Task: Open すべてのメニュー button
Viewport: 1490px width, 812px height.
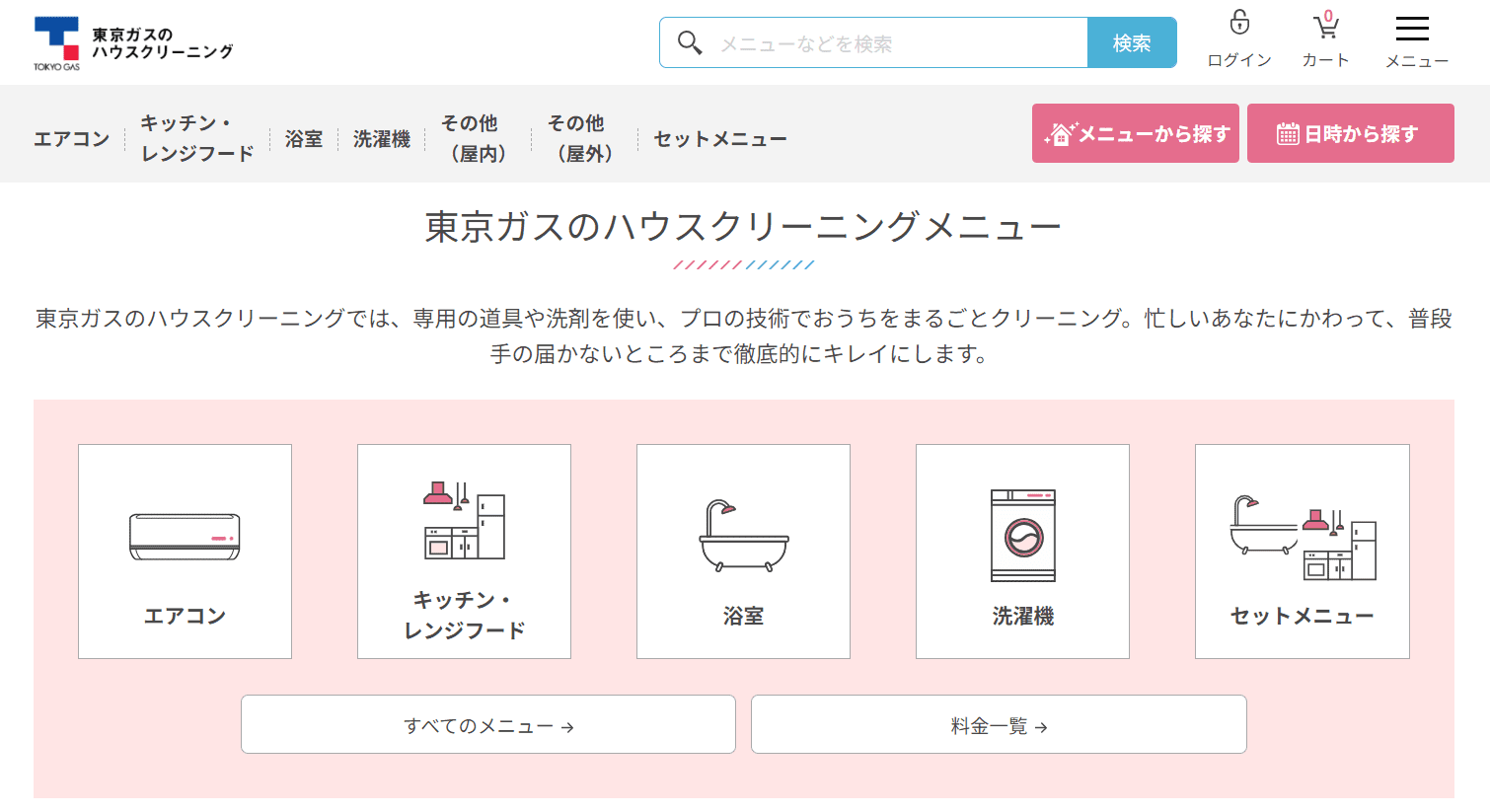Action: pos(488,724)
